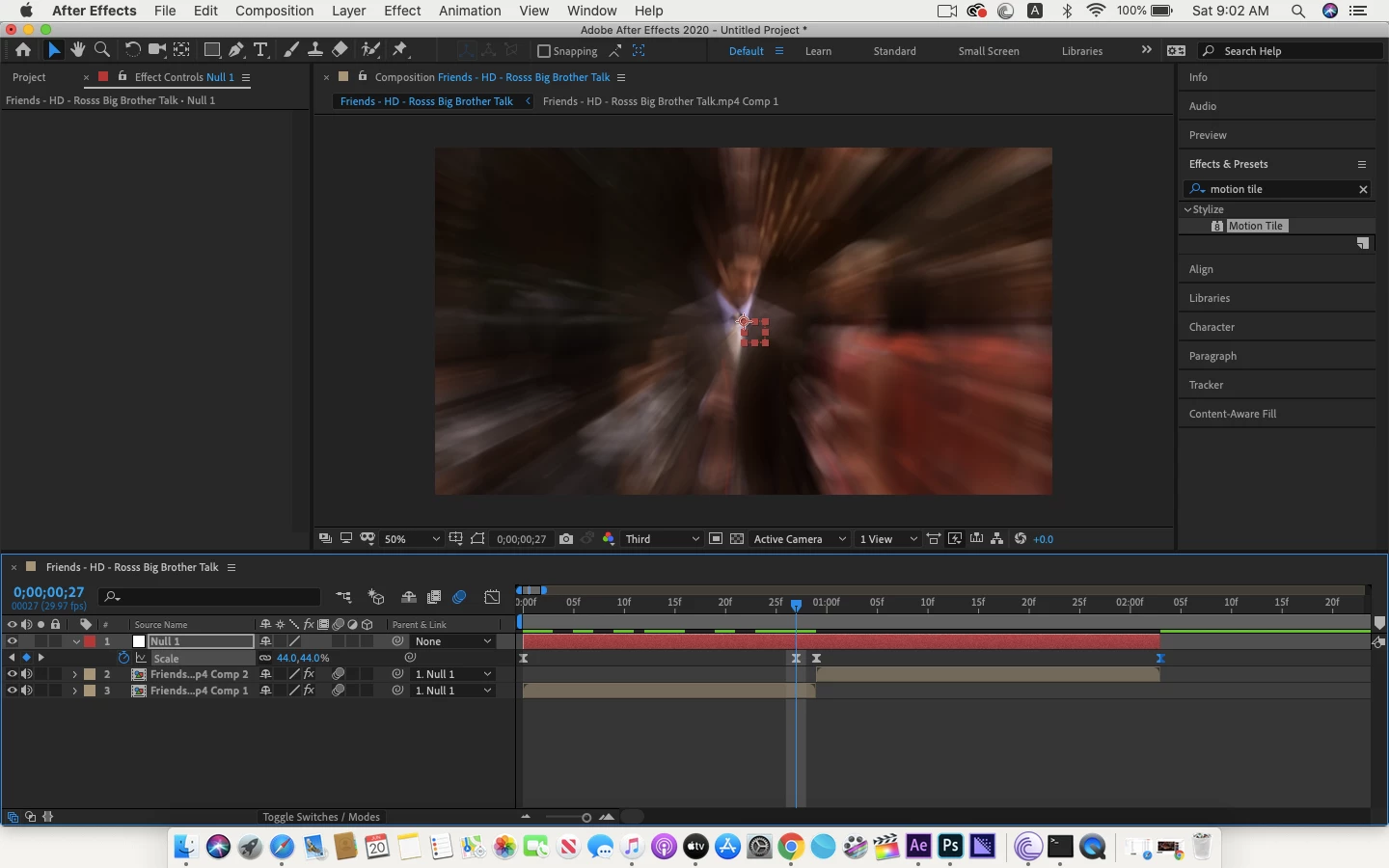Collapse the Stylize effects category
The height and width of the screenshot is (868, 1389).
tap(1188, 209)
